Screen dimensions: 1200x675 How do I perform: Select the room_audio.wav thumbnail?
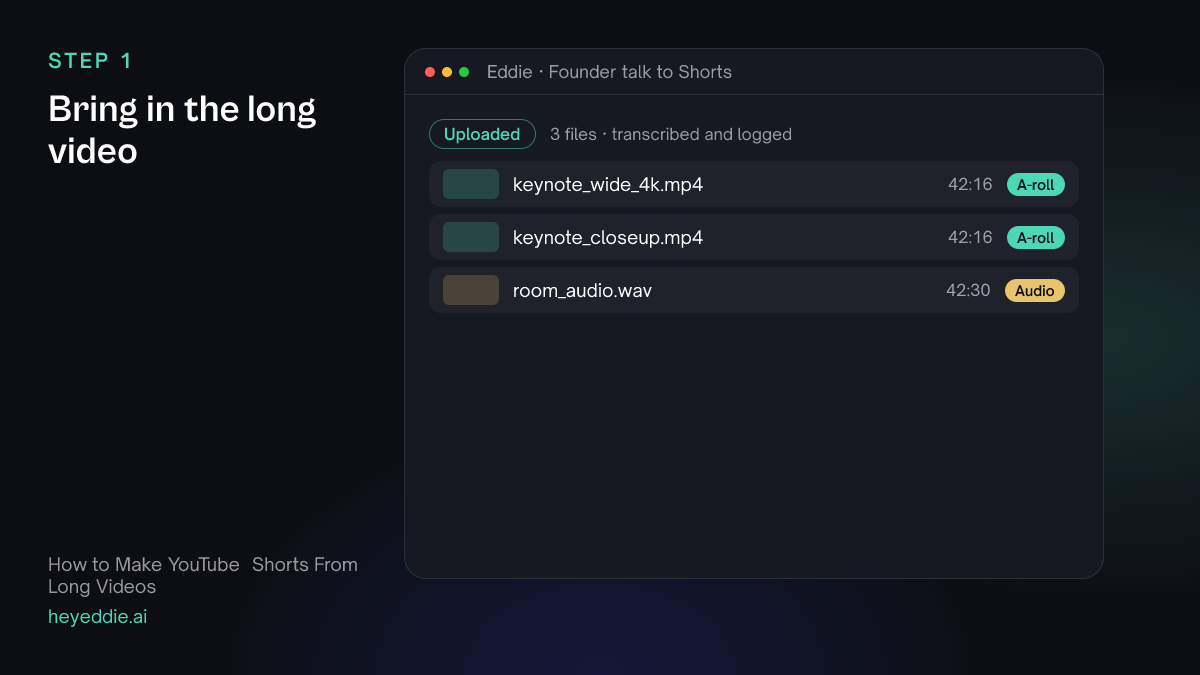pos(471,290)
